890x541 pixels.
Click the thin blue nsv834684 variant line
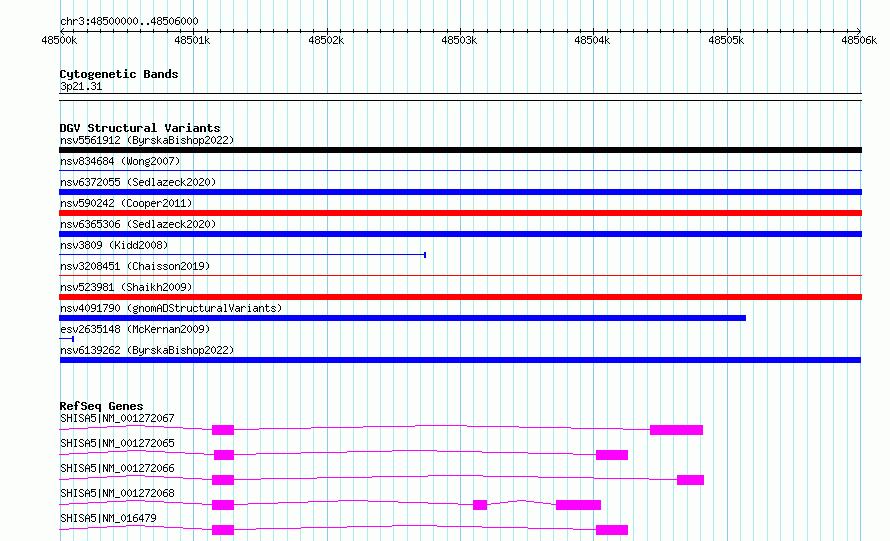coord(460,170)
